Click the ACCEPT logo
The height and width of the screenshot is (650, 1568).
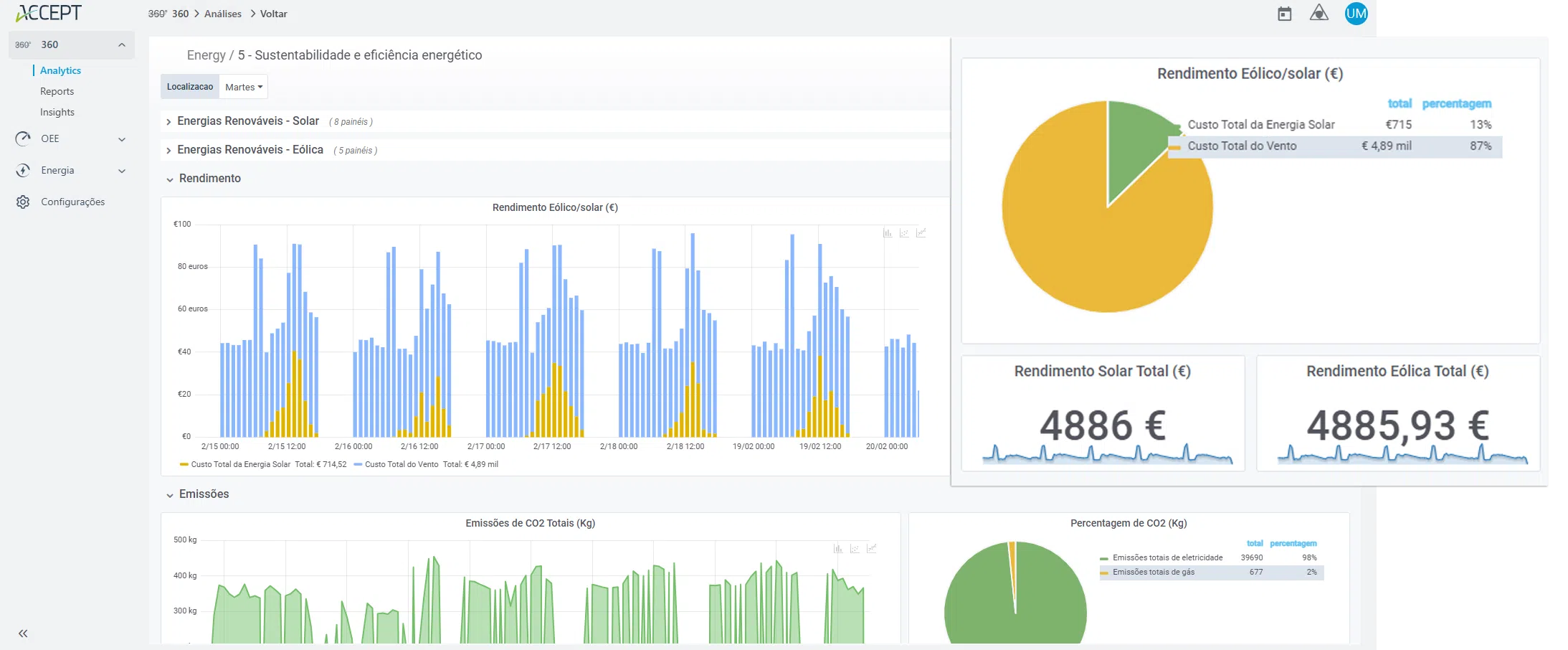(x=49, y=13)
